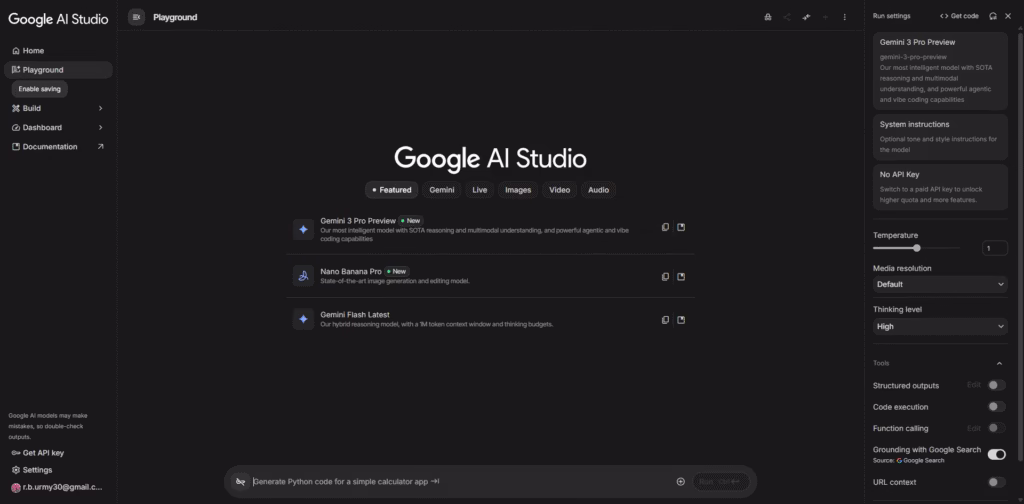Image resolution: width=1024 pixels, height=504 pixels.
Task: Click the temporary chat (incognito) icon in the header
Action: point(768,17)
